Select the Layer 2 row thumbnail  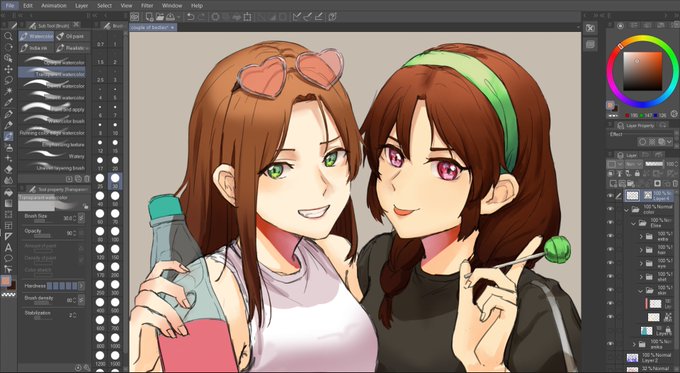tap(632, 358)
